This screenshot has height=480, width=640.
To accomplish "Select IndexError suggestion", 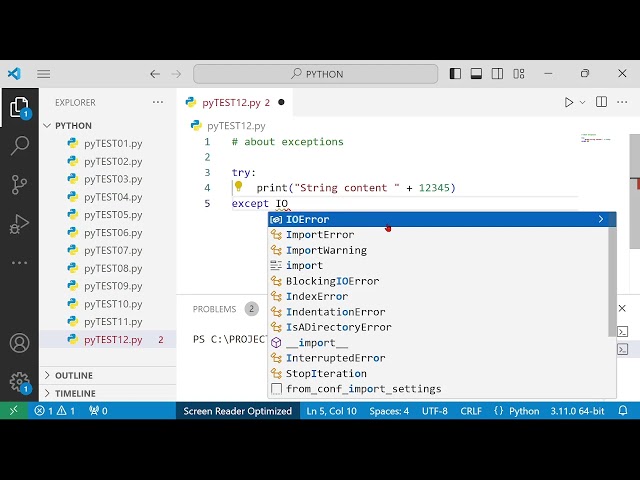I will [438, 296].
